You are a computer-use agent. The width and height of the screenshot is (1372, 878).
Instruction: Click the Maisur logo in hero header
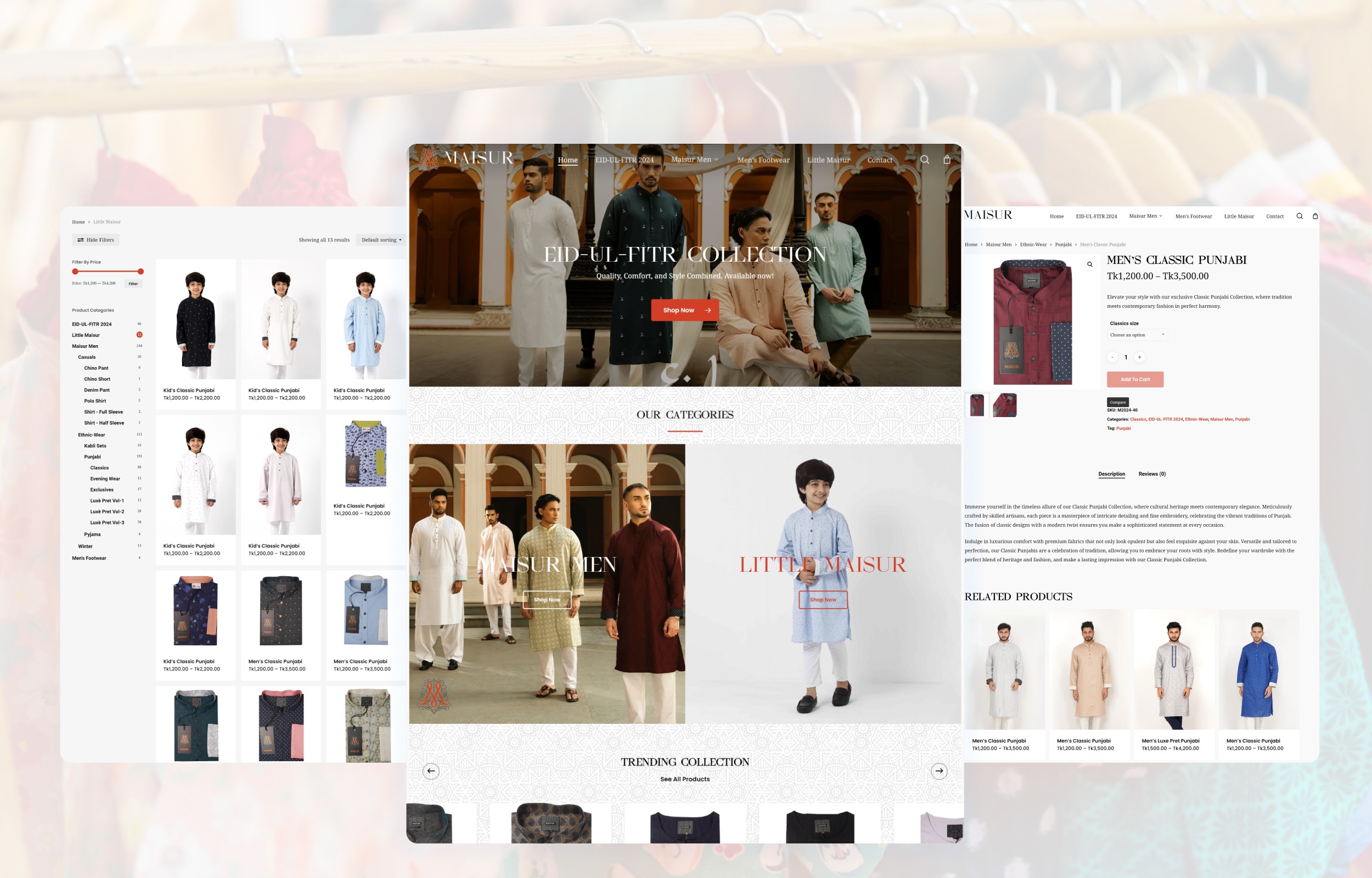467,158
